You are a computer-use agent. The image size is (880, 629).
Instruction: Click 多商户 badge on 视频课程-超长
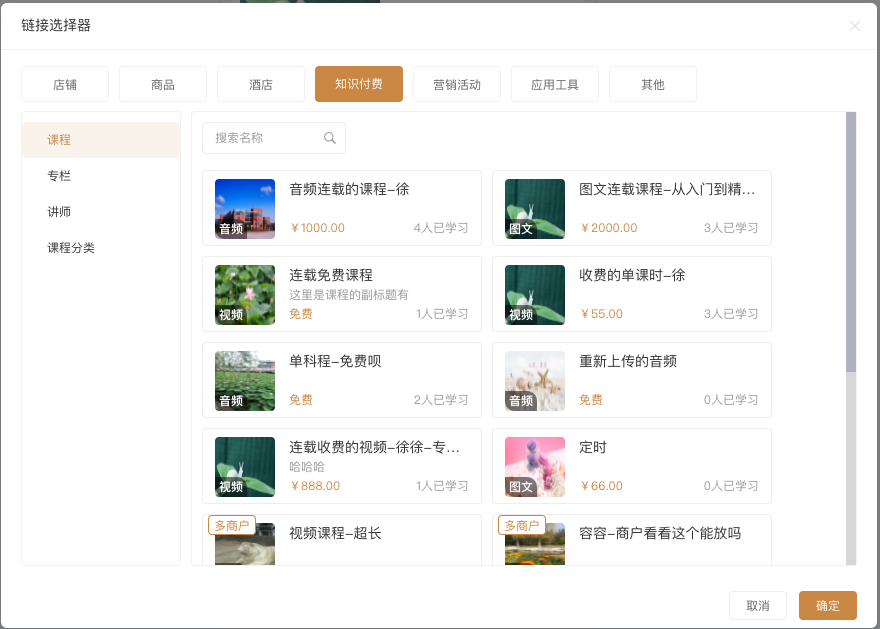click(x=232, y=525)
